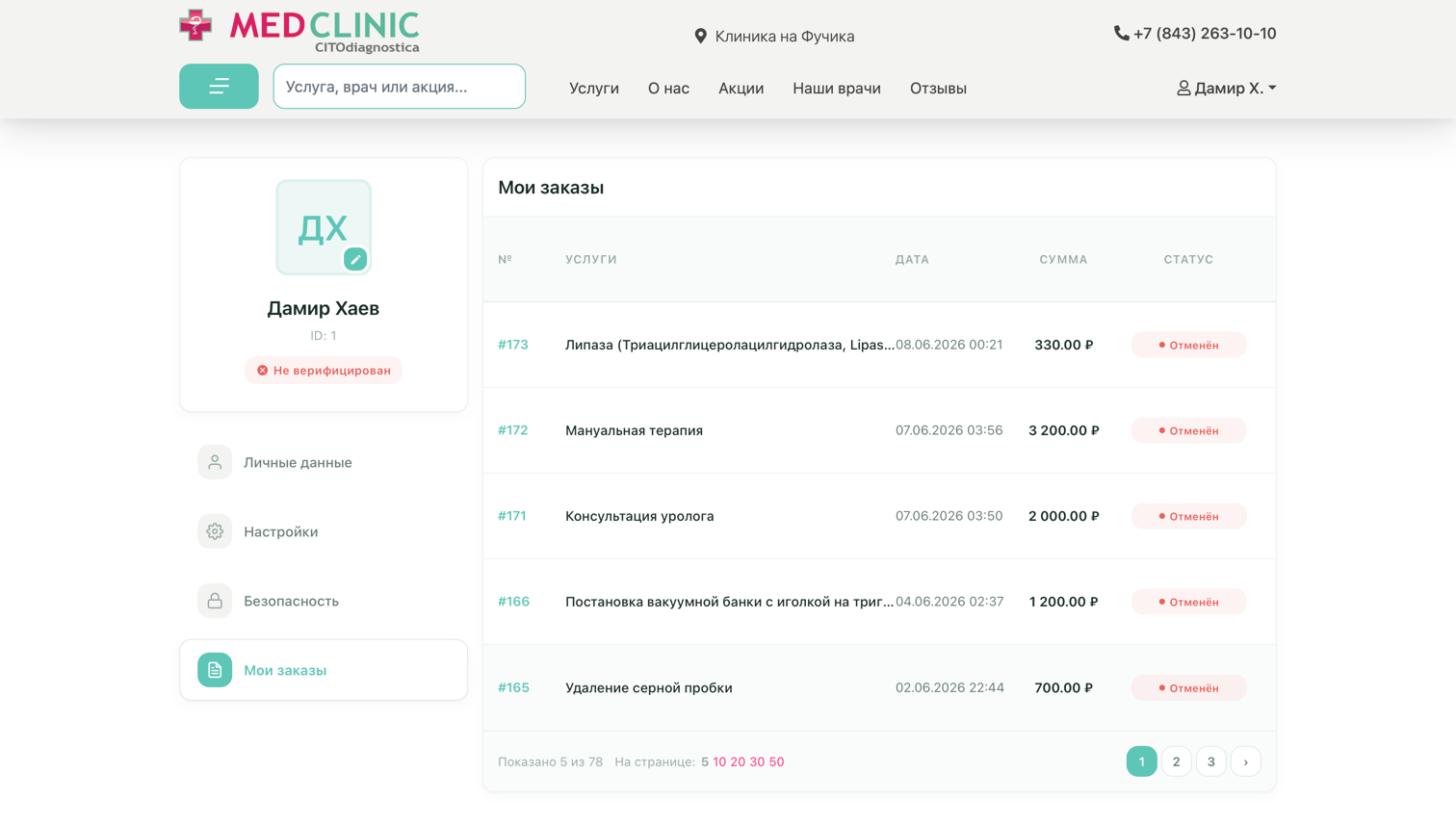
Task: Open order #173
Action: [513, 345]
